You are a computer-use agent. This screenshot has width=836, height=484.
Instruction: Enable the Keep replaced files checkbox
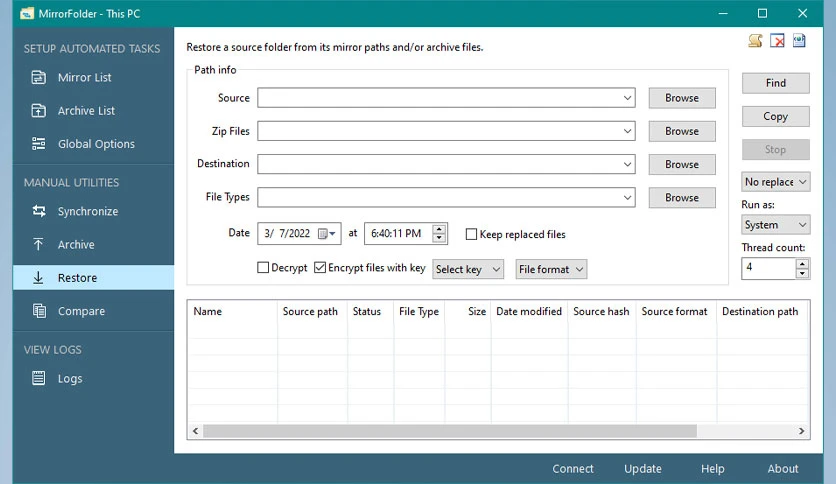pos(471,234)
